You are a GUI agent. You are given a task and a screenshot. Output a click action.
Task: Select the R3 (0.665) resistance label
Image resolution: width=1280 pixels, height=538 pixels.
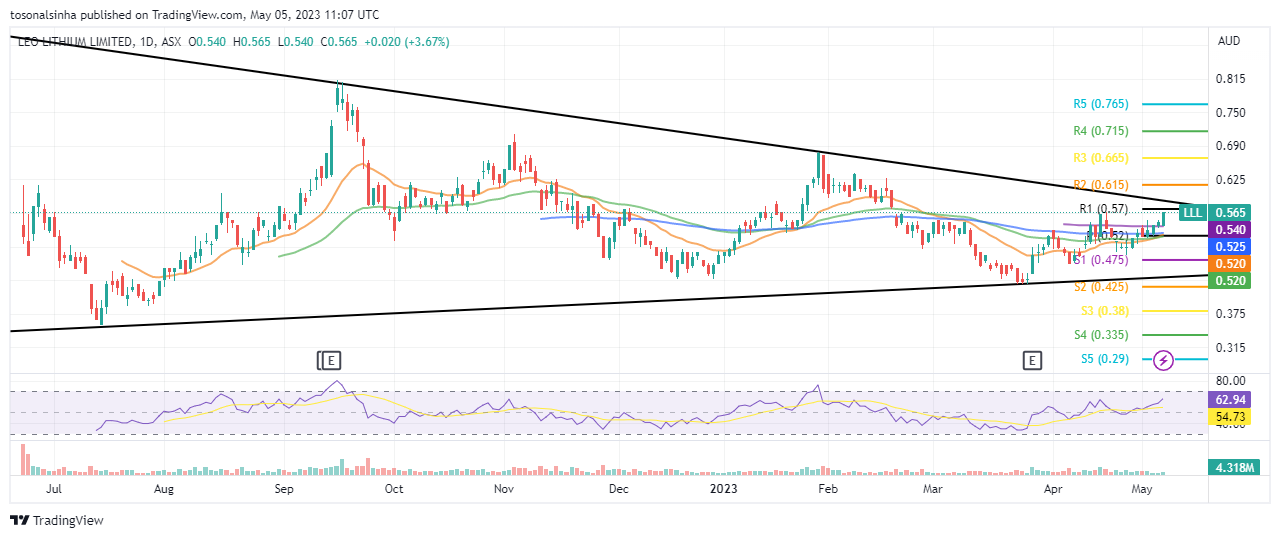click(1100, 158)
